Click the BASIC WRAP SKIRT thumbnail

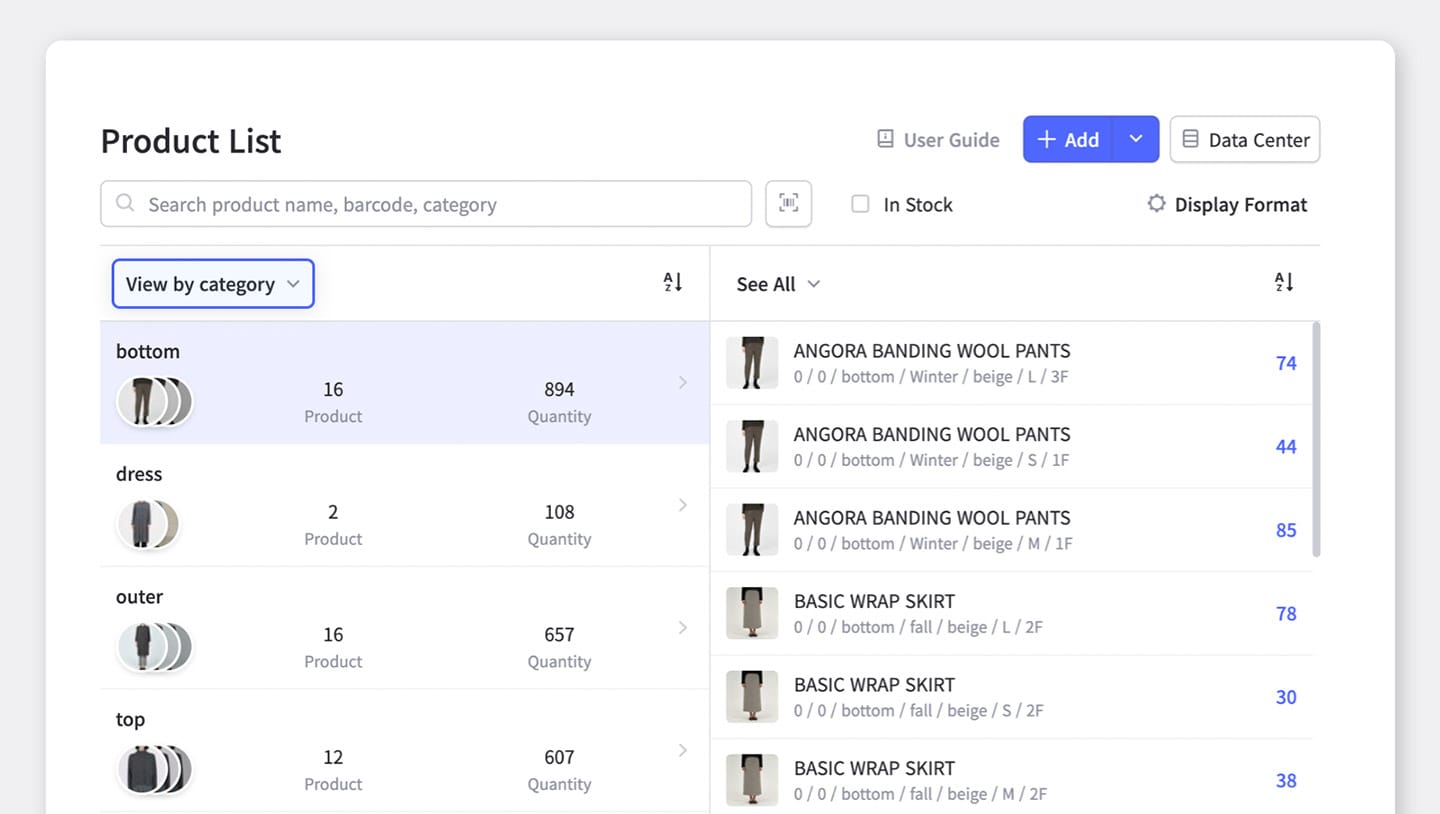click(x=752, y=613)
